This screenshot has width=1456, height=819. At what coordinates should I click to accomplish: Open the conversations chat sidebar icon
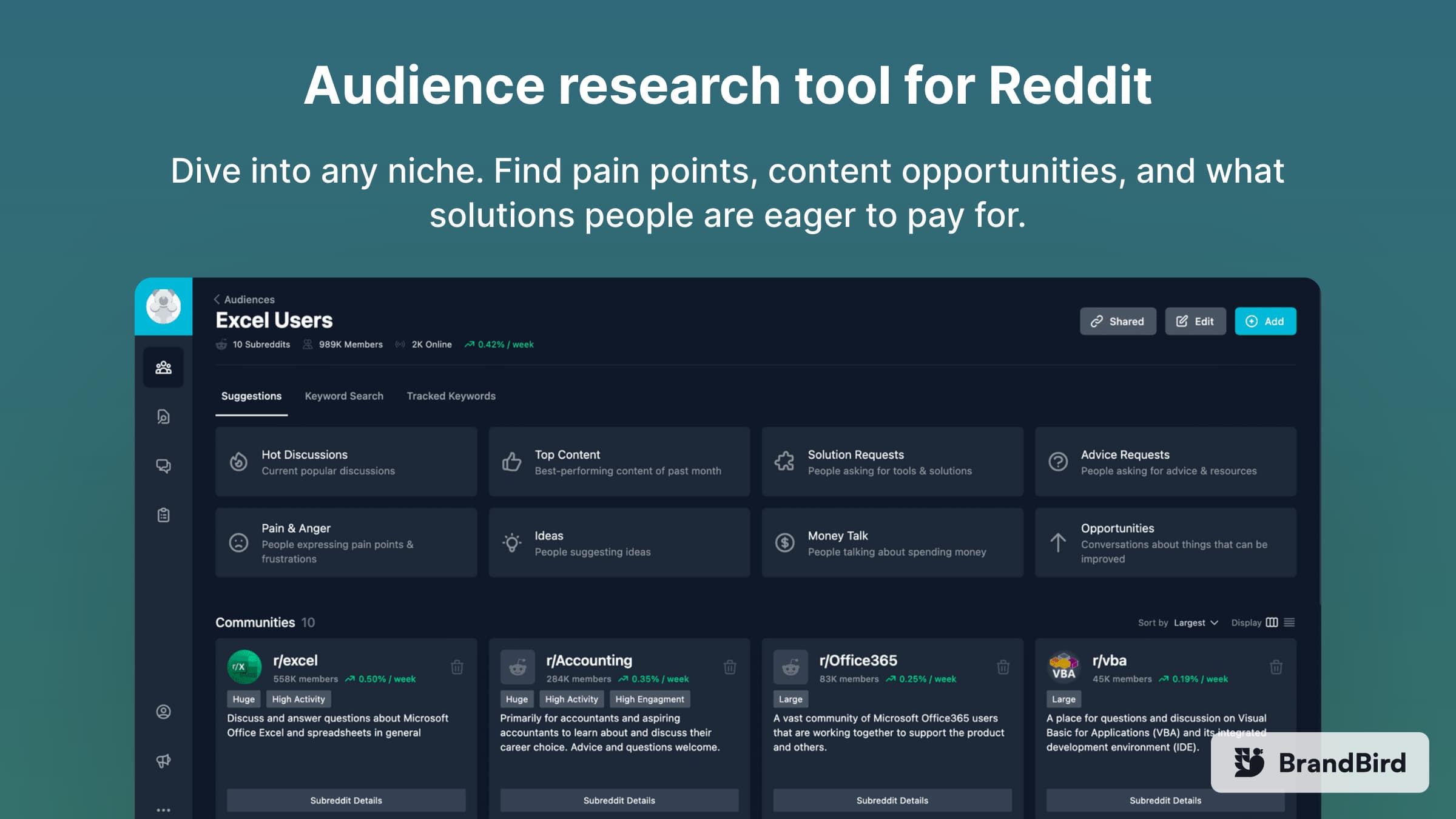pyautogui.click(x=163, y=466)
